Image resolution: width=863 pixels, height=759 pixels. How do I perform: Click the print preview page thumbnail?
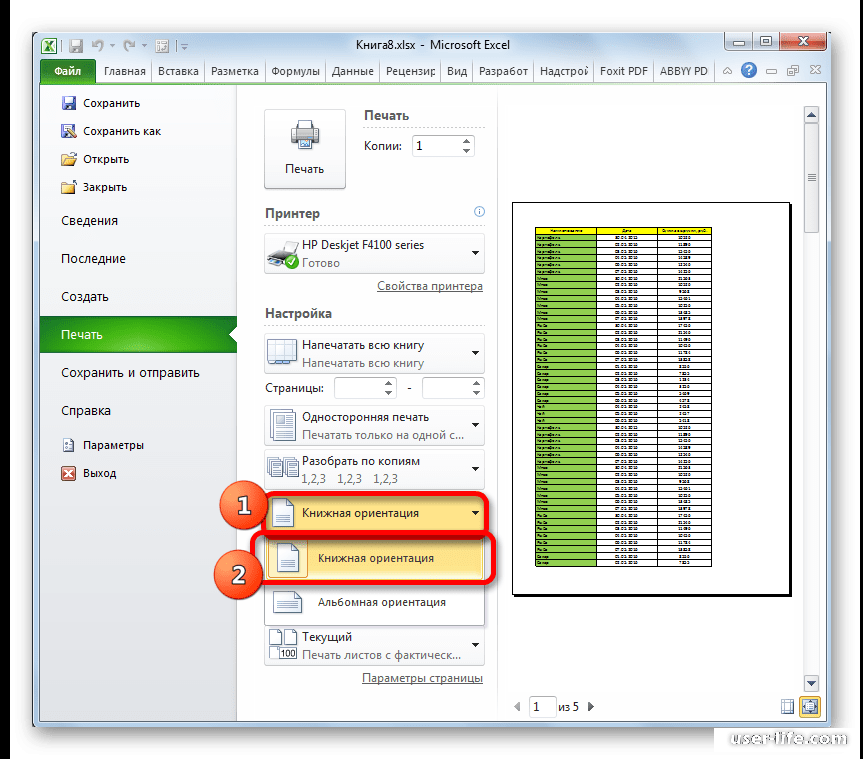[x=652, y=399]
